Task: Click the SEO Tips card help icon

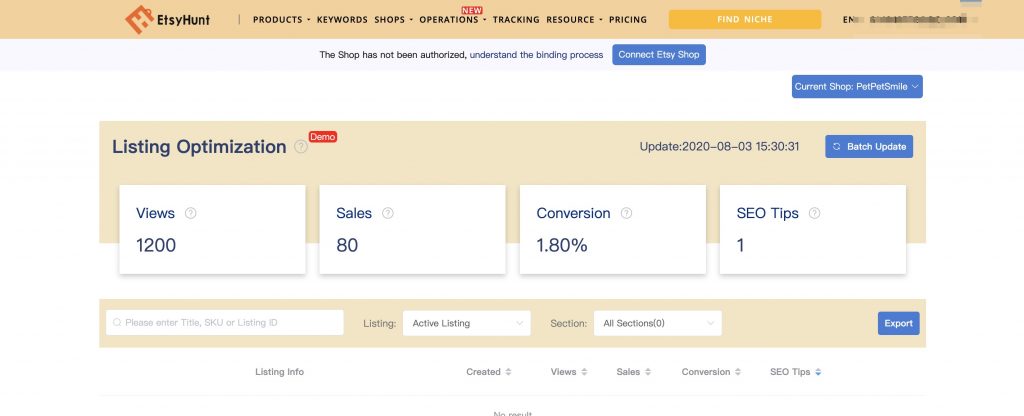Action: point(814,213)
